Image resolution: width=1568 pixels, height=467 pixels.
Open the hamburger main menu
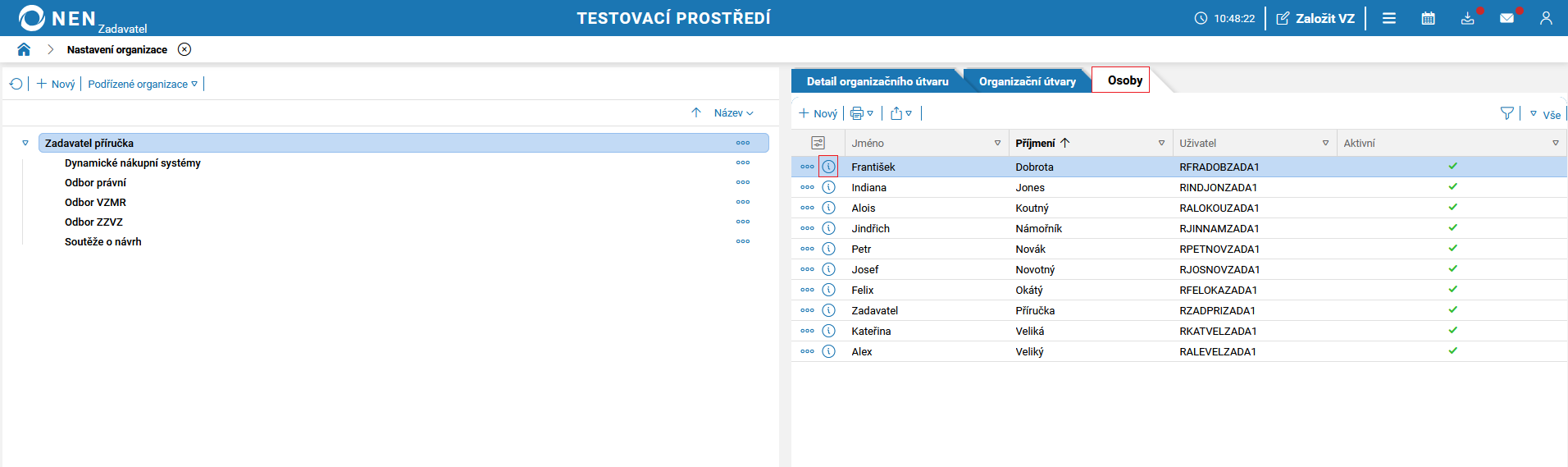(x=1388, y=18)
